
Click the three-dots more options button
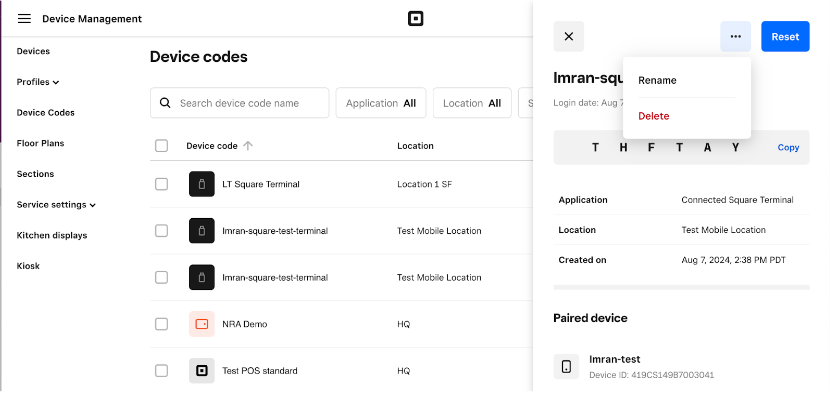click(735, 37)
